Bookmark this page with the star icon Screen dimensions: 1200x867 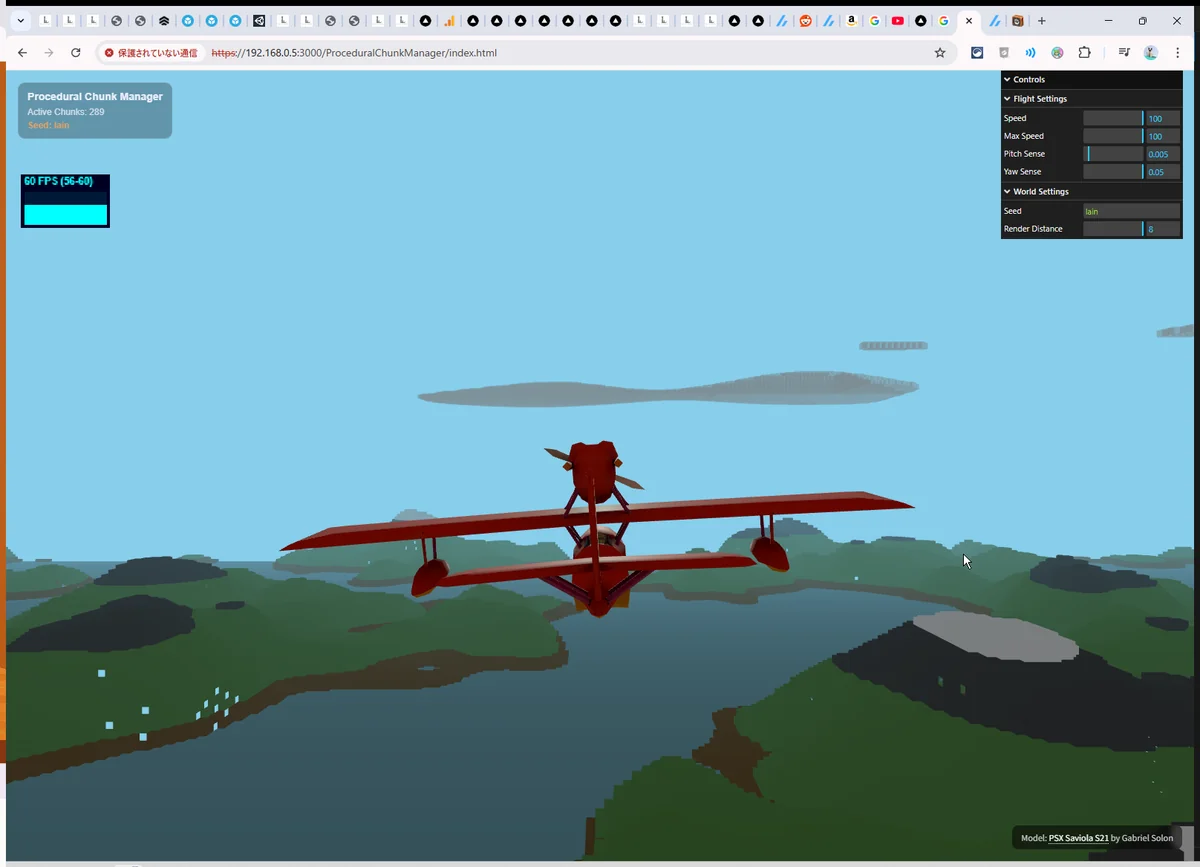tap(940, 53)
